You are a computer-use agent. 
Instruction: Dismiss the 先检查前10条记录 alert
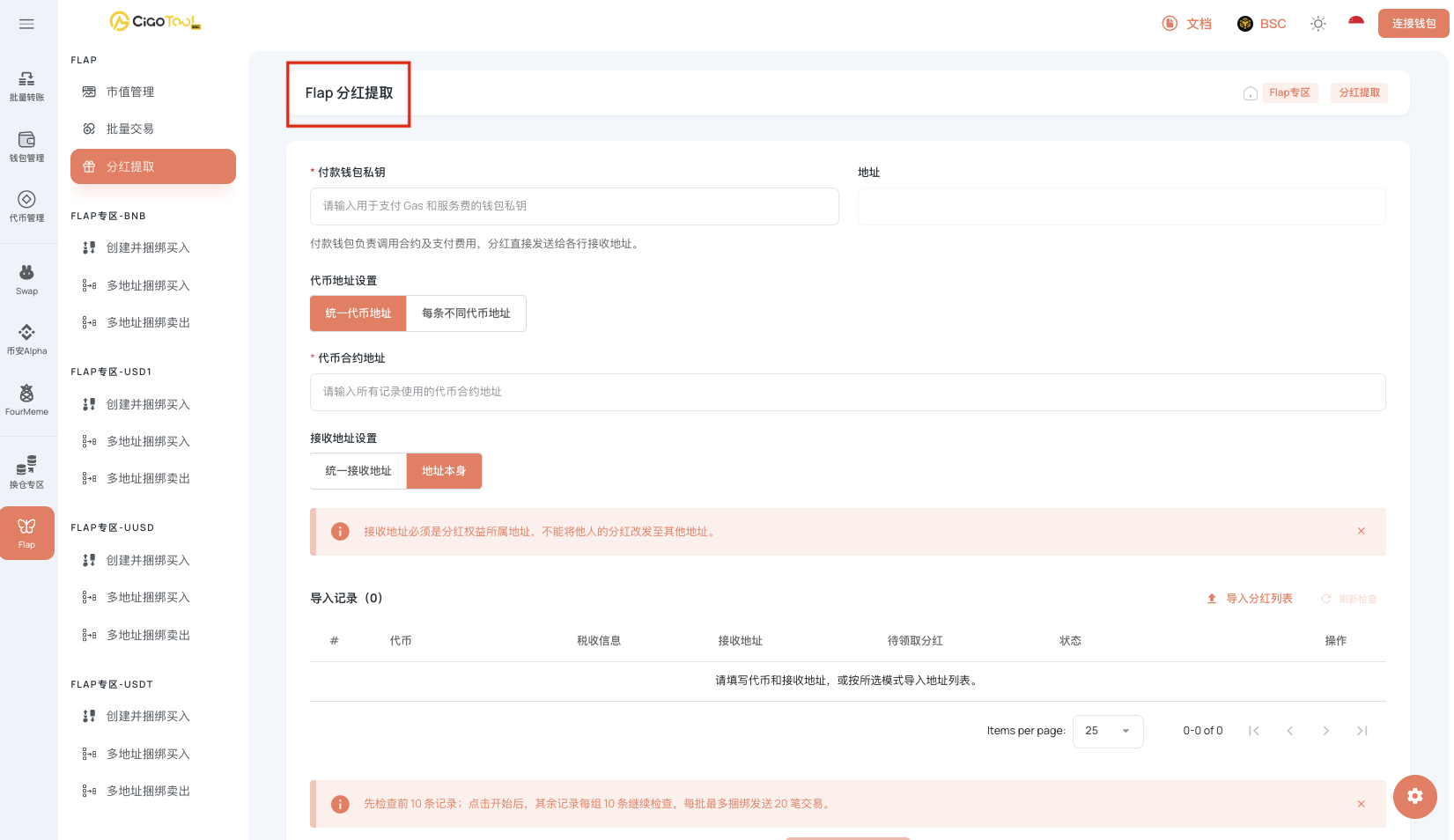[x=1361, y=803]
